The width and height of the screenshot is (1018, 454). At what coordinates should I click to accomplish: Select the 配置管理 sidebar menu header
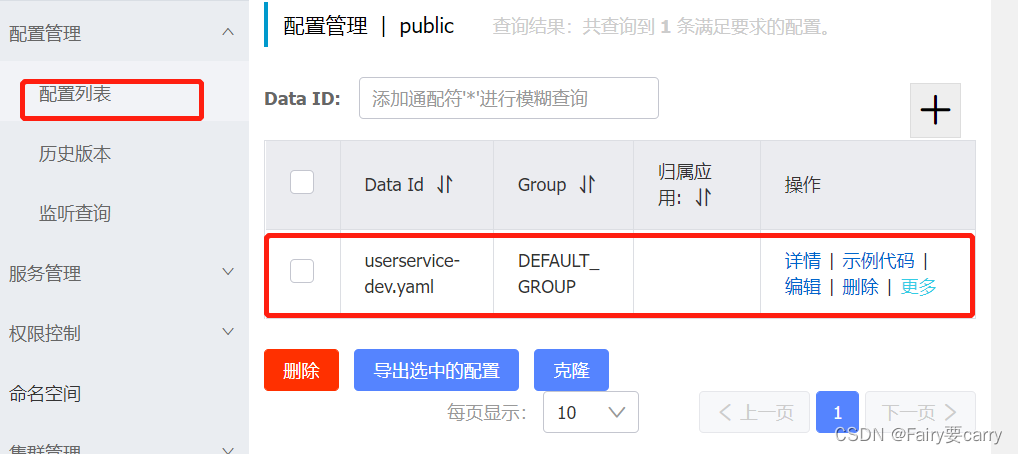pos(45,34)
